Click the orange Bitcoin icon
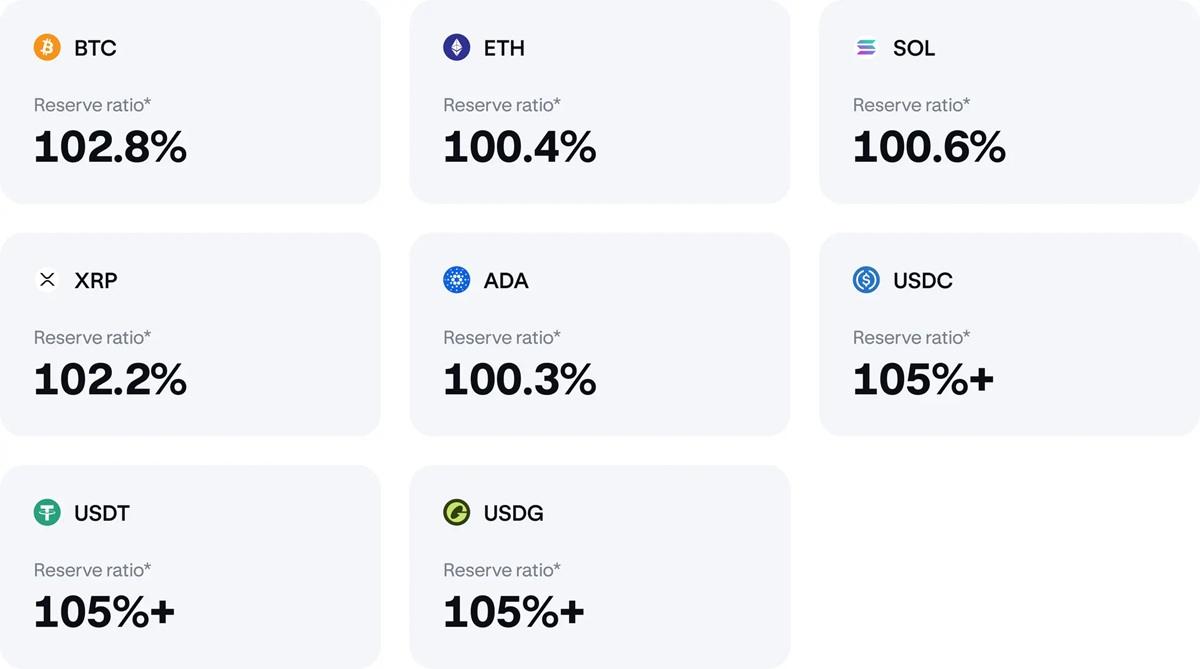This screenshot has height=669, width=1200. point(47,47)
